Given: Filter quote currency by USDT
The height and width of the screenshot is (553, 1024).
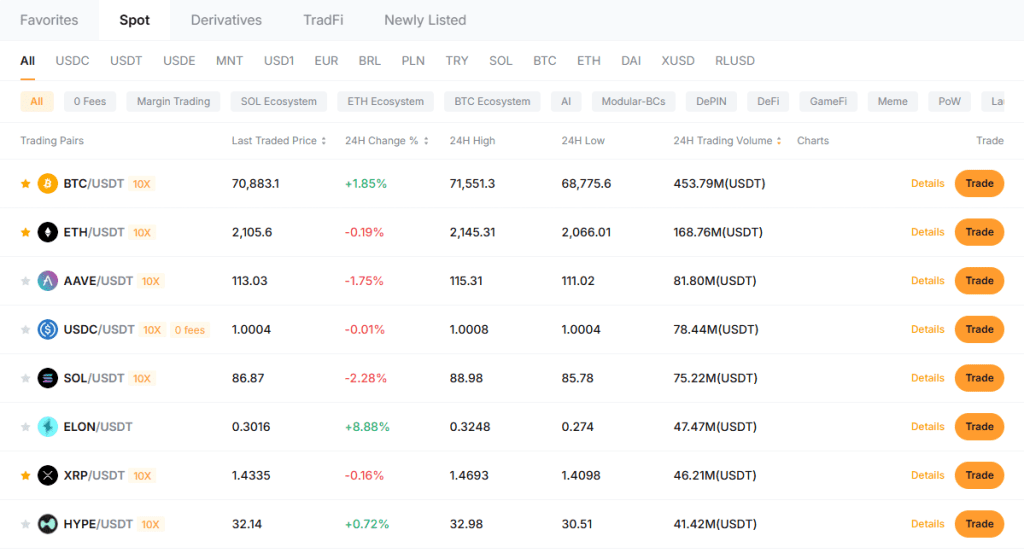Looking at the screenshot, I should (x=126, y=61).
